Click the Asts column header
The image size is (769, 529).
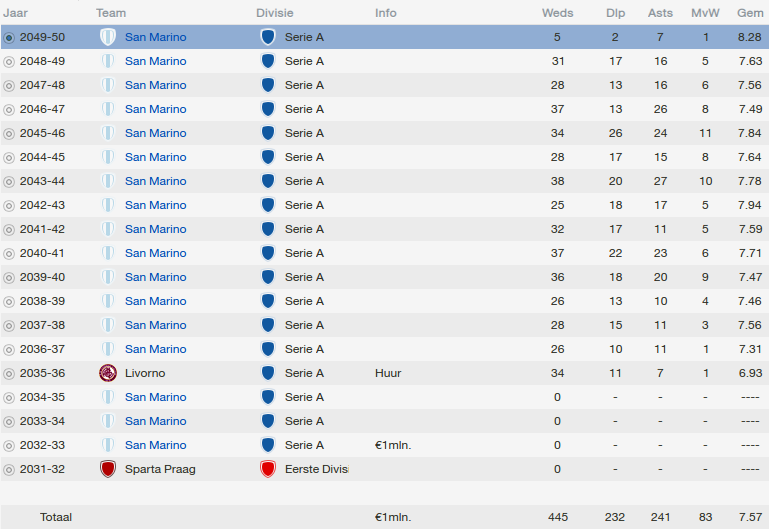click(660, 13)
